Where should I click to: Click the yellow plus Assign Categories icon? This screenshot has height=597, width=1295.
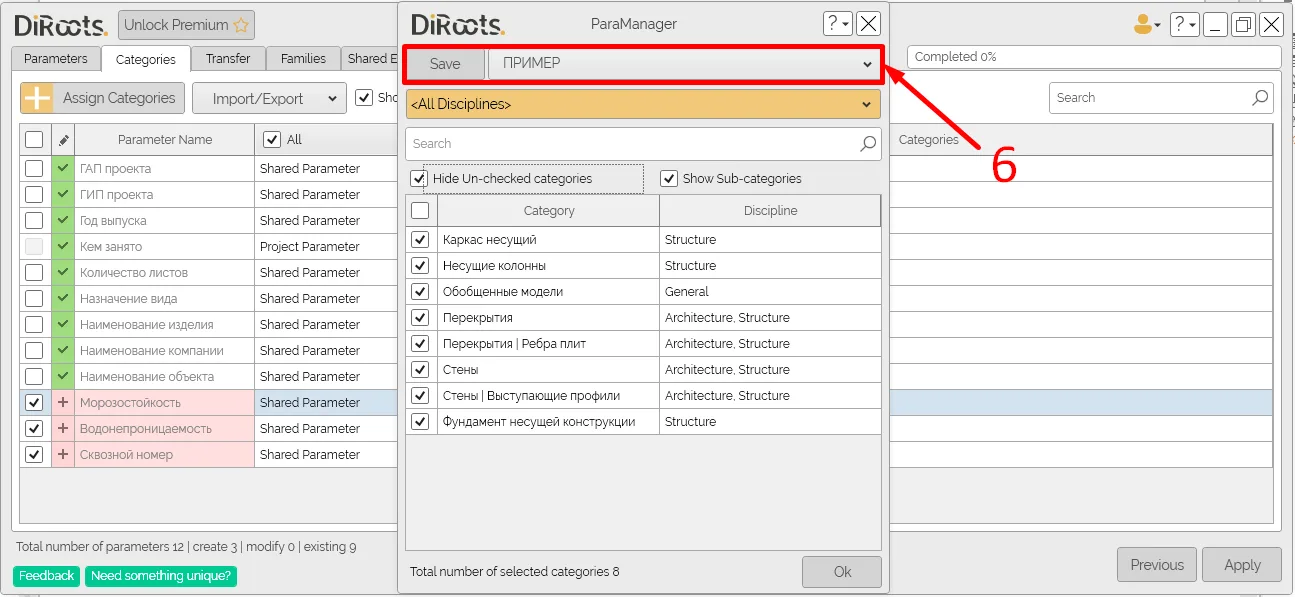tap(37, 98)
